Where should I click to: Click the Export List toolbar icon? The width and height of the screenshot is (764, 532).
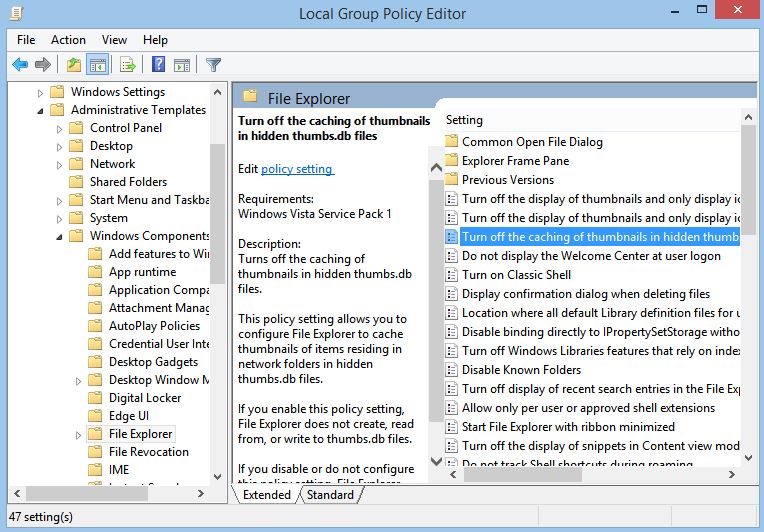[128, 64]
